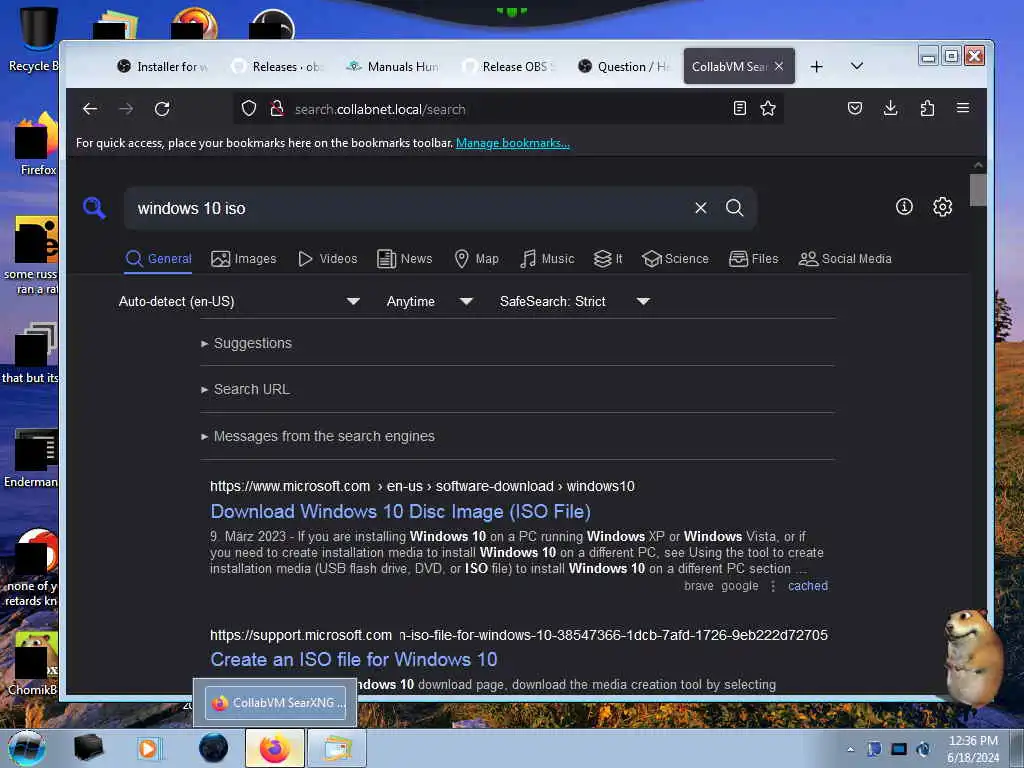Screen dimensions: 1024x768
Task: Click the taskbar clock showing 12:36 PM
Action: 973,749
